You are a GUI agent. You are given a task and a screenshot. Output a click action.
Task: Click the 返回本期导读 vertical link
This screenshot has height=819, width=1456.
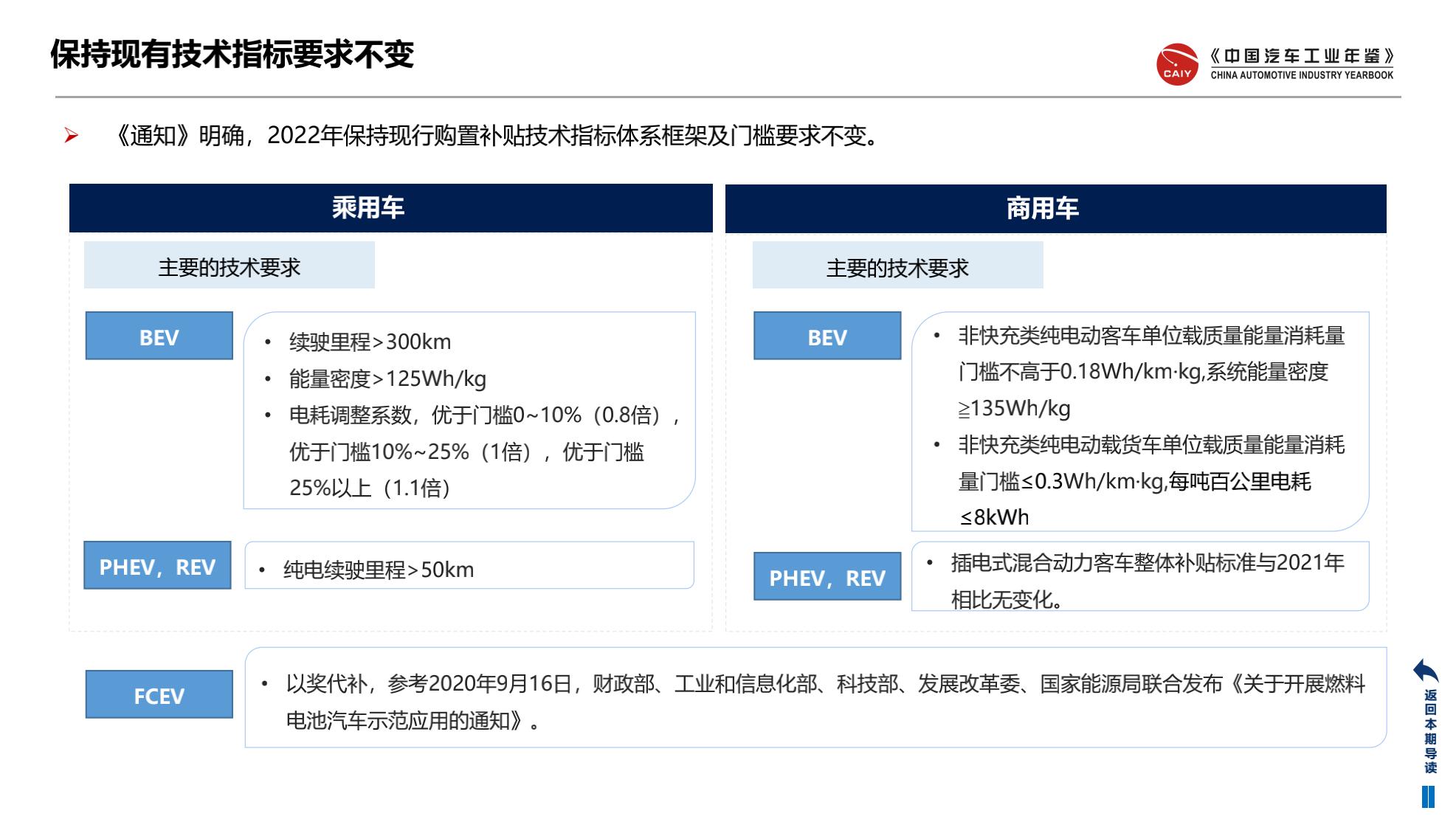(1430, 731)
